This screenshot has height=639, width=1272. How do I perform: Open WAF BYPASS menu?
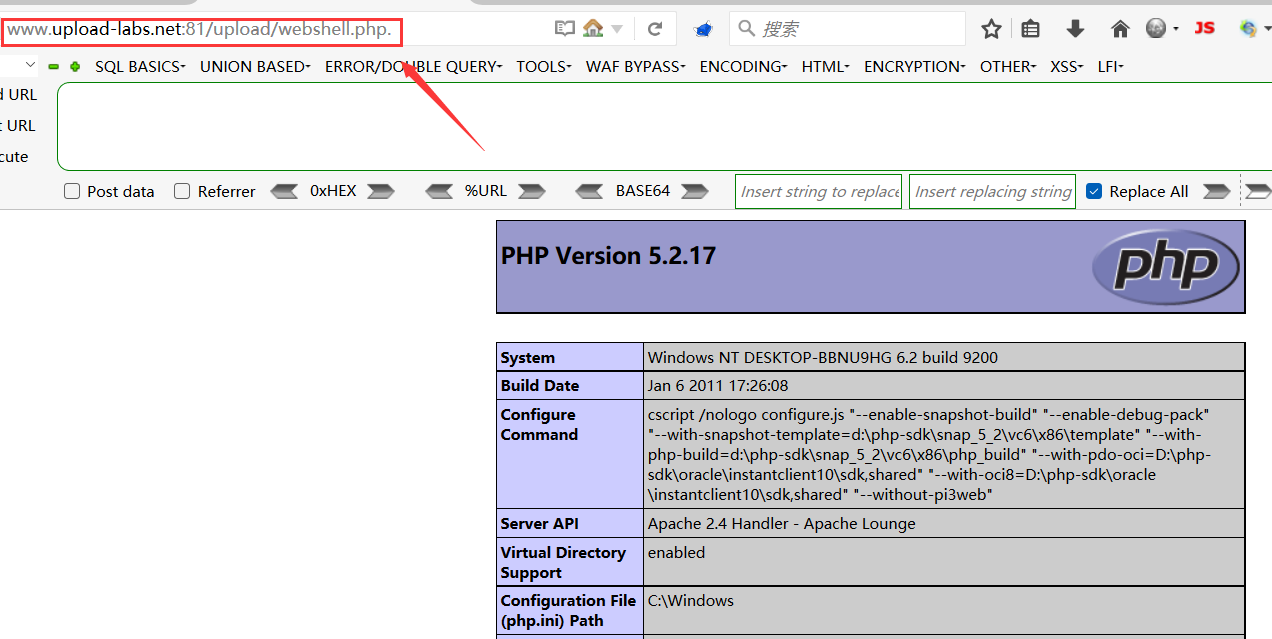tap(636, 67)
